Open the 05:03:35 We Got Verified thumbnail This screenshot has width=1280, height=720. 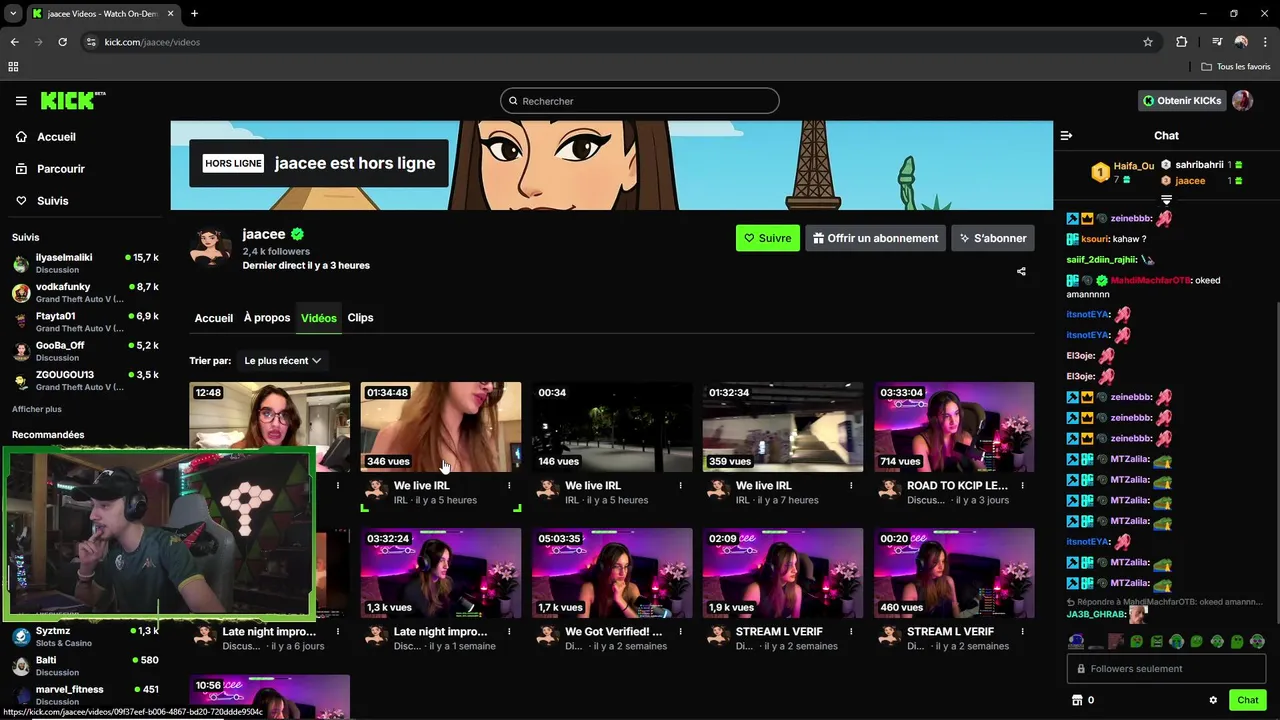coord(612,573)
